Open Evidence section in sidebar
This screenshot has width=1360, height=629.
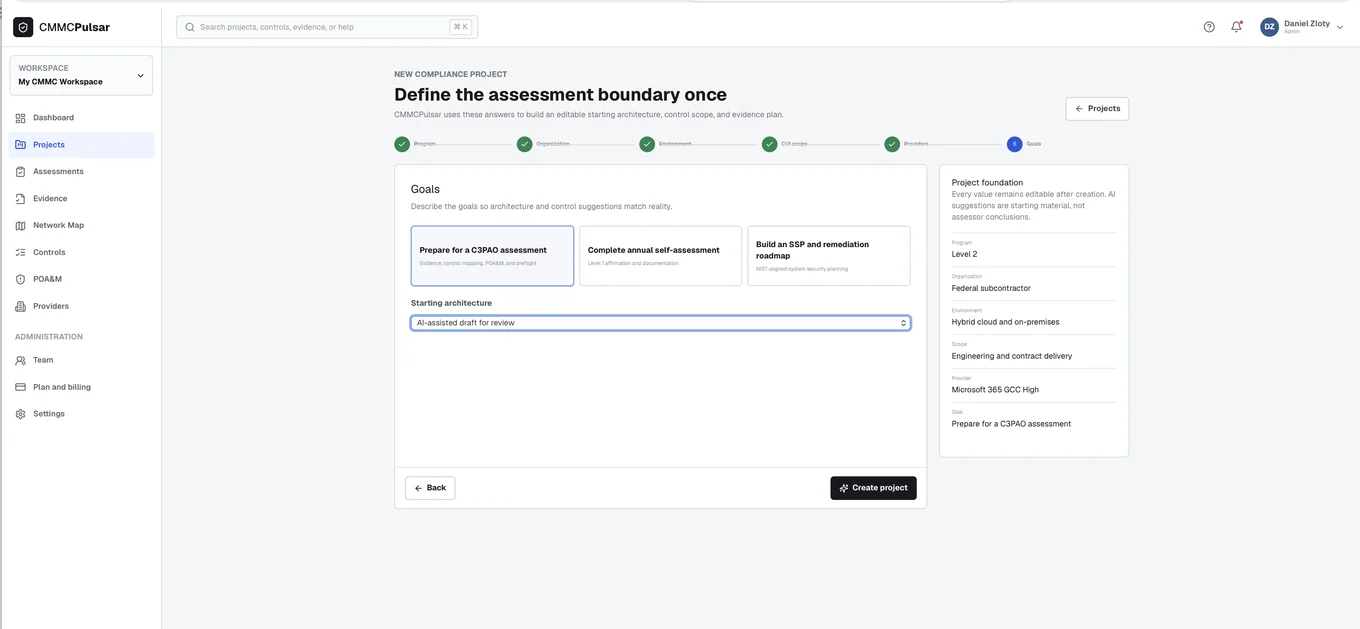[81, 199]
